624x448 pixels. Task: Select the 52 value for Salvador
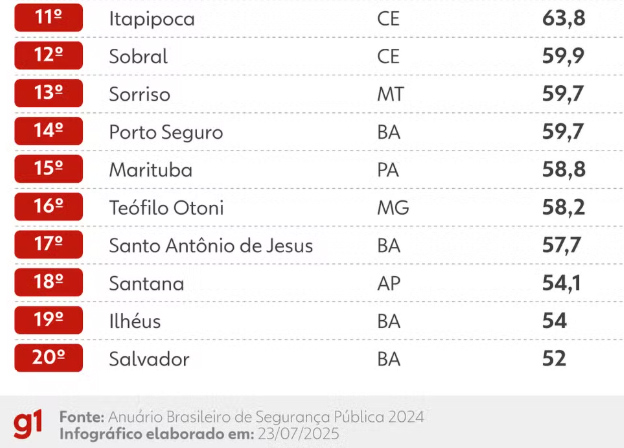click(x=554, y=358)
